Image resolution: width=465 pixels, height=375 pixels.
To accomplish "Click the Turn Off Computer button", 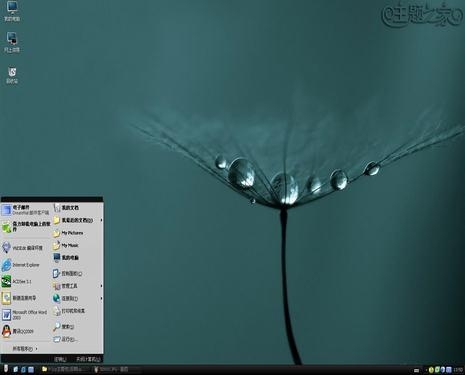I will [x=88, y=359].
